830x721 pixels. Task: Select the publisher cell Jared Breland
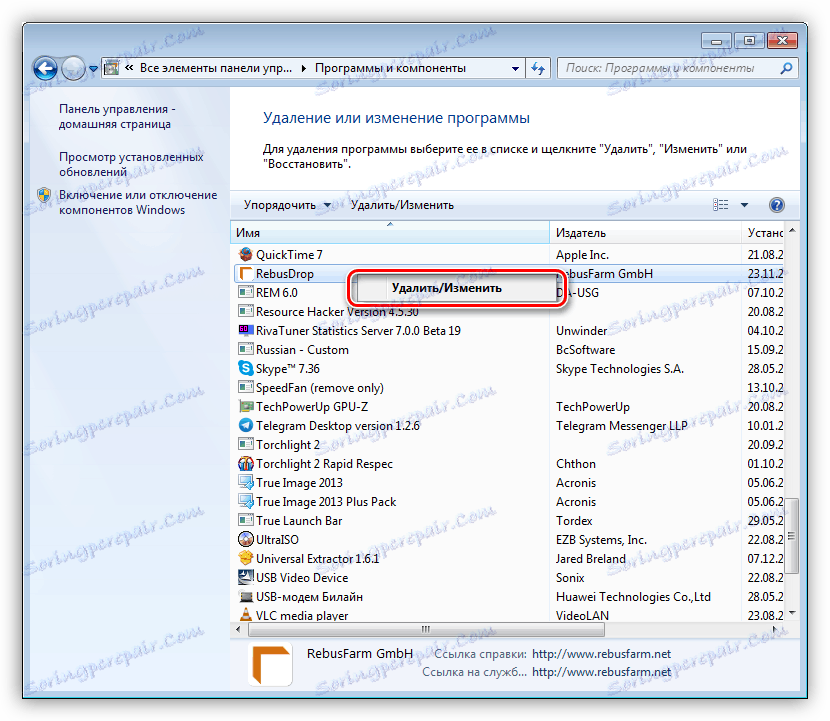[590, 558]
